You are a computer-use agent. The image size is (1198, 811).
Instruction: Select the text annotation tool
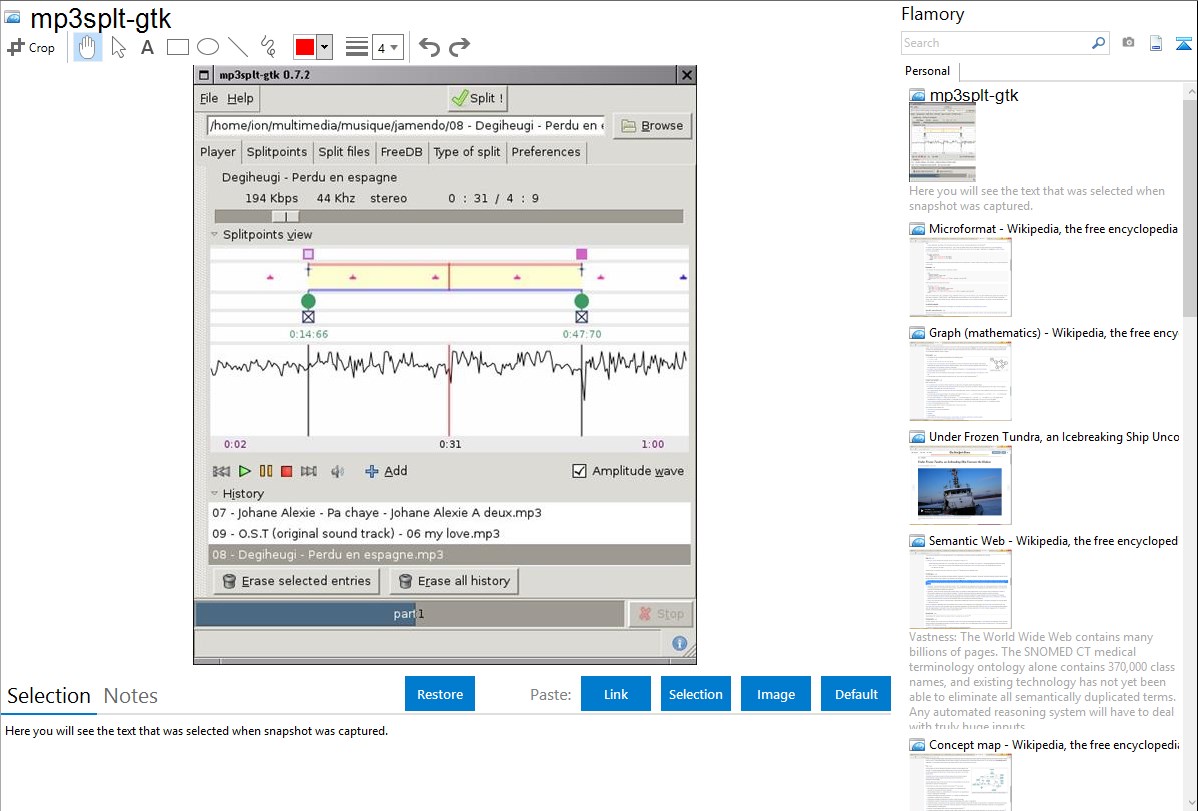(147, 47)
